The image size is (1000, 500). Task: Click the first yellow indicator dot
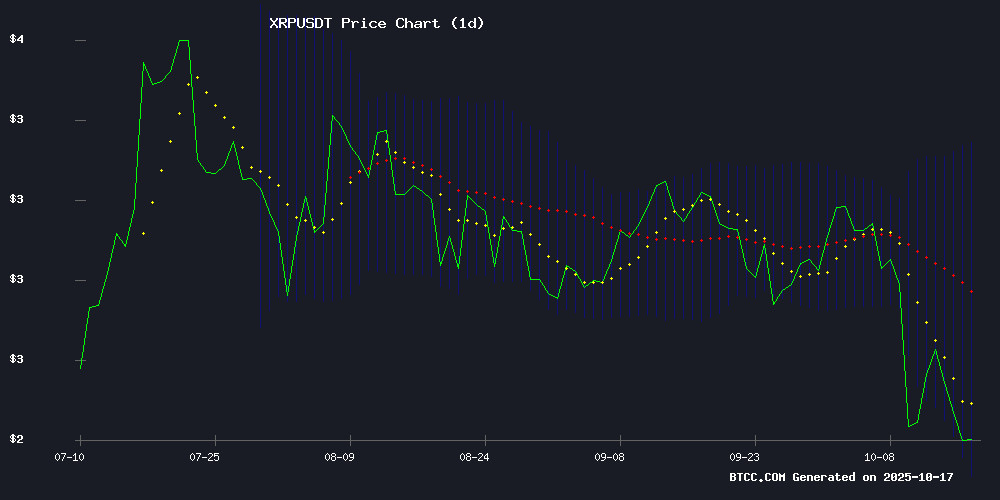(143, 233)
